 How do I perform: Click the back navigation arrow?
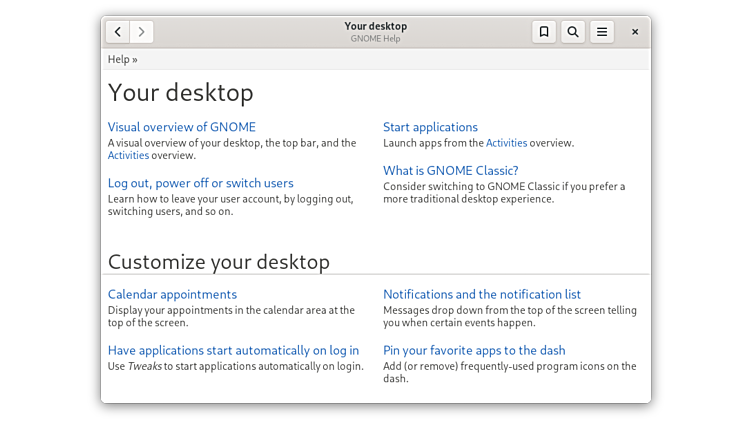118,32
